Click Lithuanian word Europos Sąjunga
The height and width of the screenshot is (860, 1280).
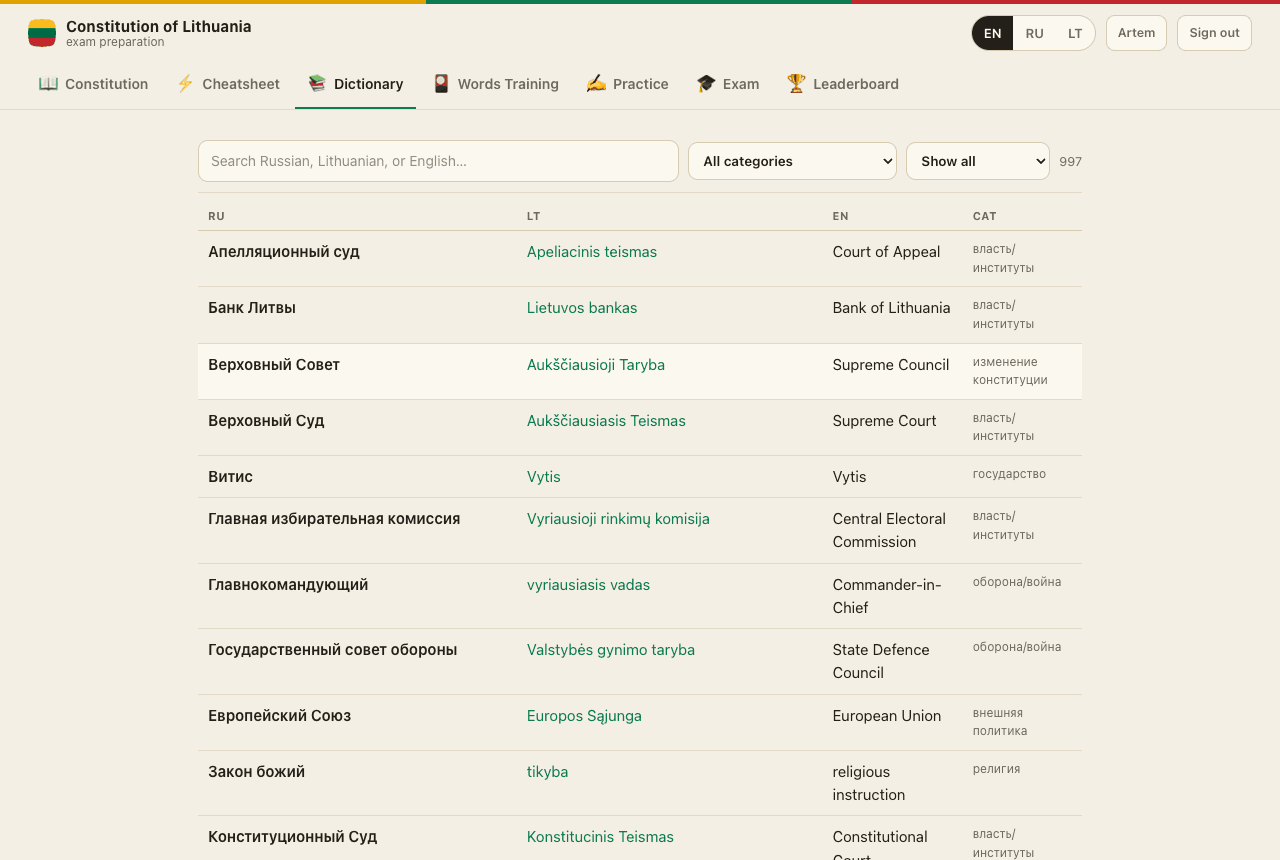(584, 716)
